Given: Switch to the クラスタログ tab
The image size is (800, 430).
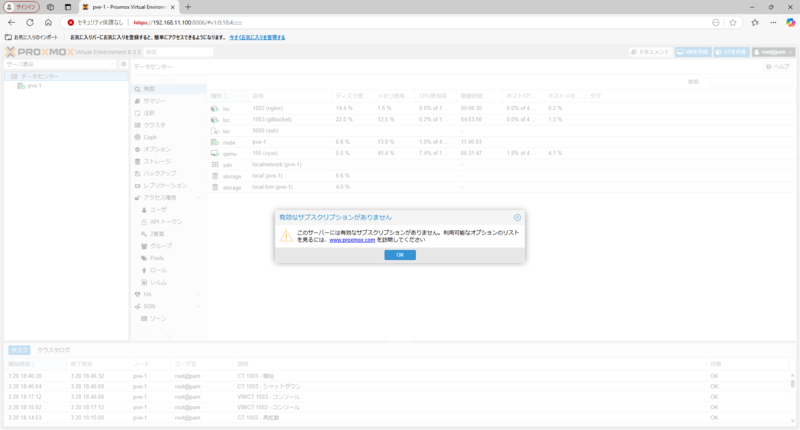Looking at the screenshot, I should pyautogui.click(x=54, y=350).
